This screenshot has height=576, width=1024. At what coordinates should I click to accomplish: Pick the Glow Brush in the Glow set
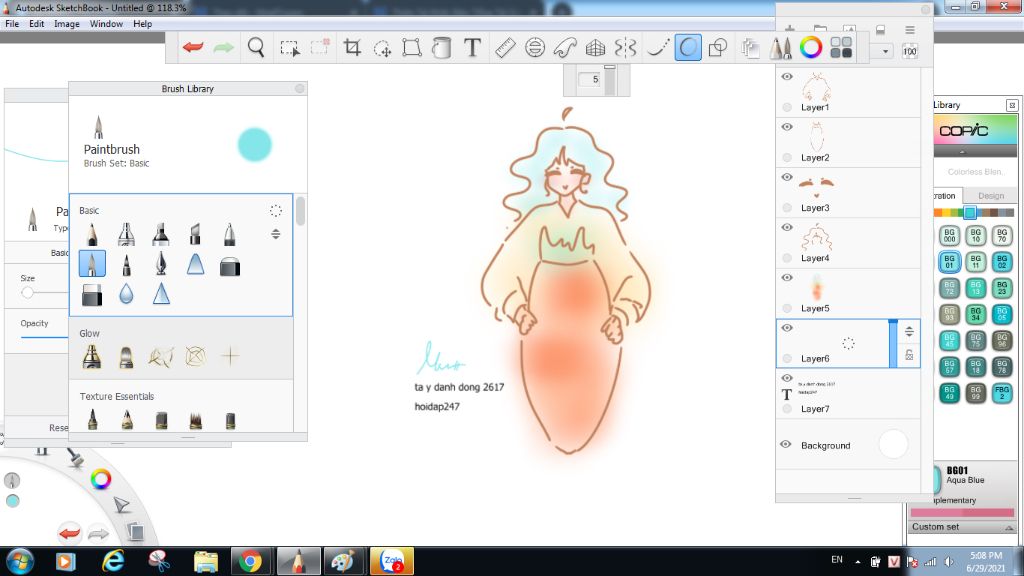(x=92, y=357)
